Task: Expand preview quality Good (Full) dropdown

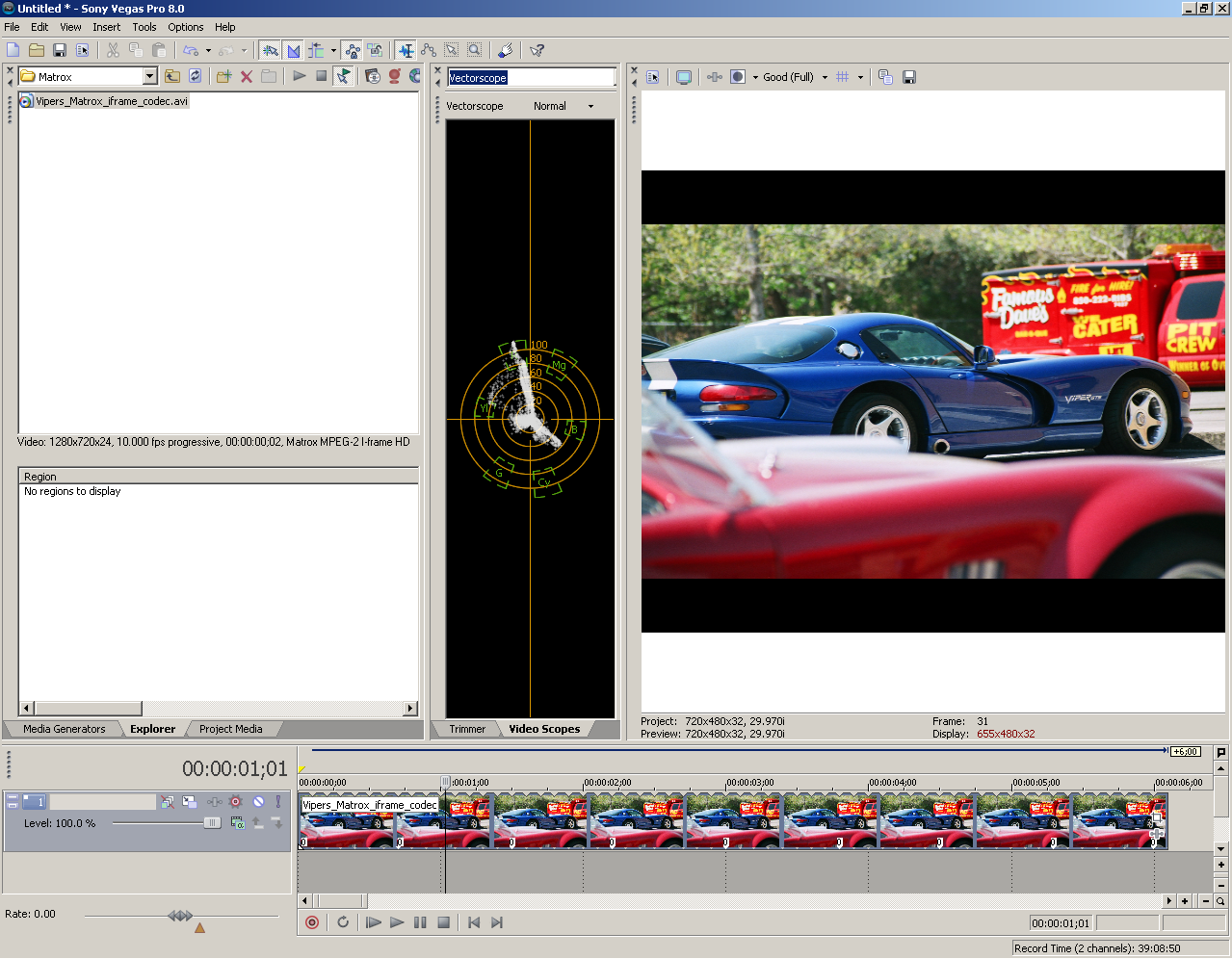Action: 825,77
